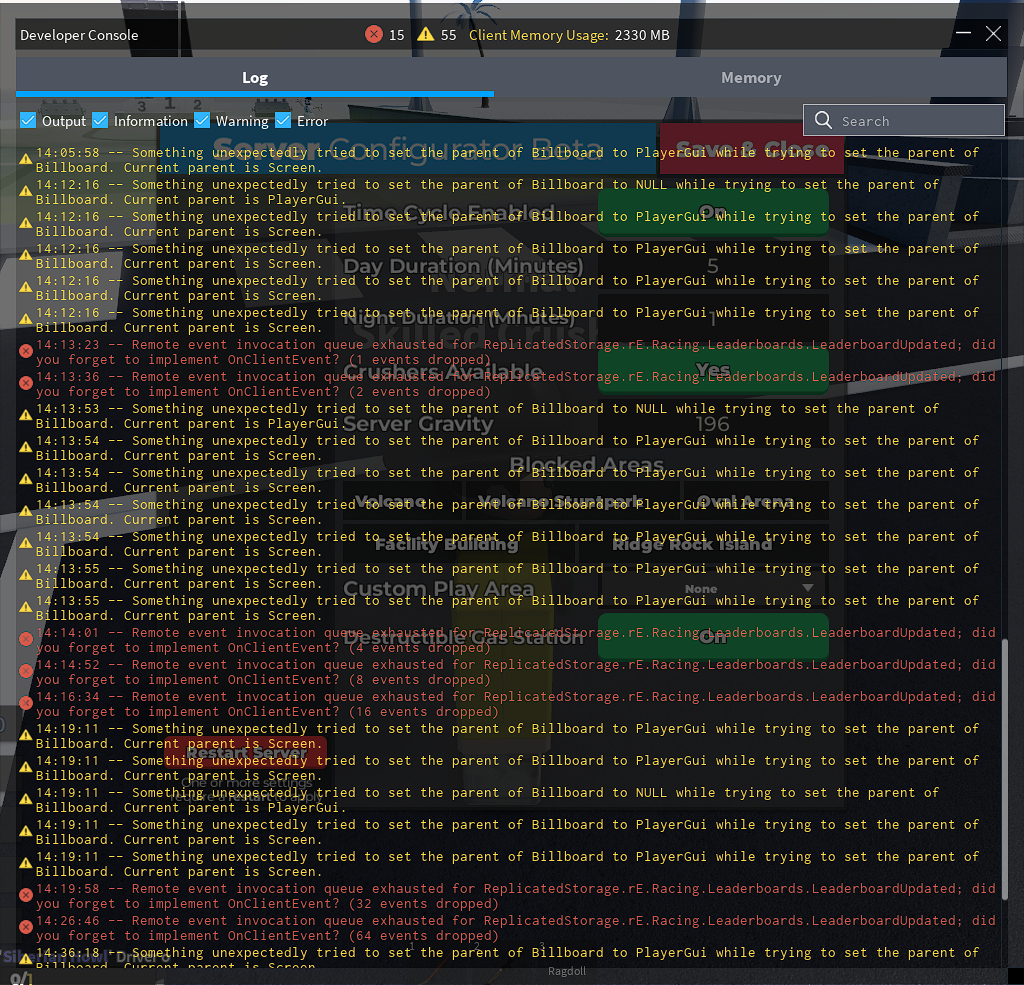Uncheck the Output filter checkbox

pos(28,121)
